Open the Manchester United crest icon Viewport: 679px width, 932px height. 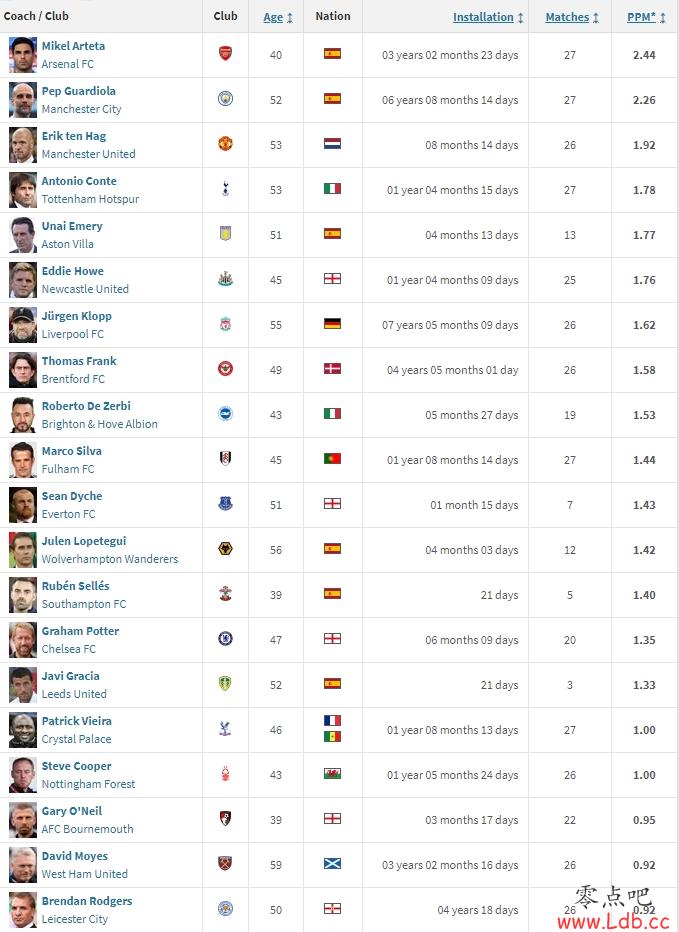click(x=225, y=144)
